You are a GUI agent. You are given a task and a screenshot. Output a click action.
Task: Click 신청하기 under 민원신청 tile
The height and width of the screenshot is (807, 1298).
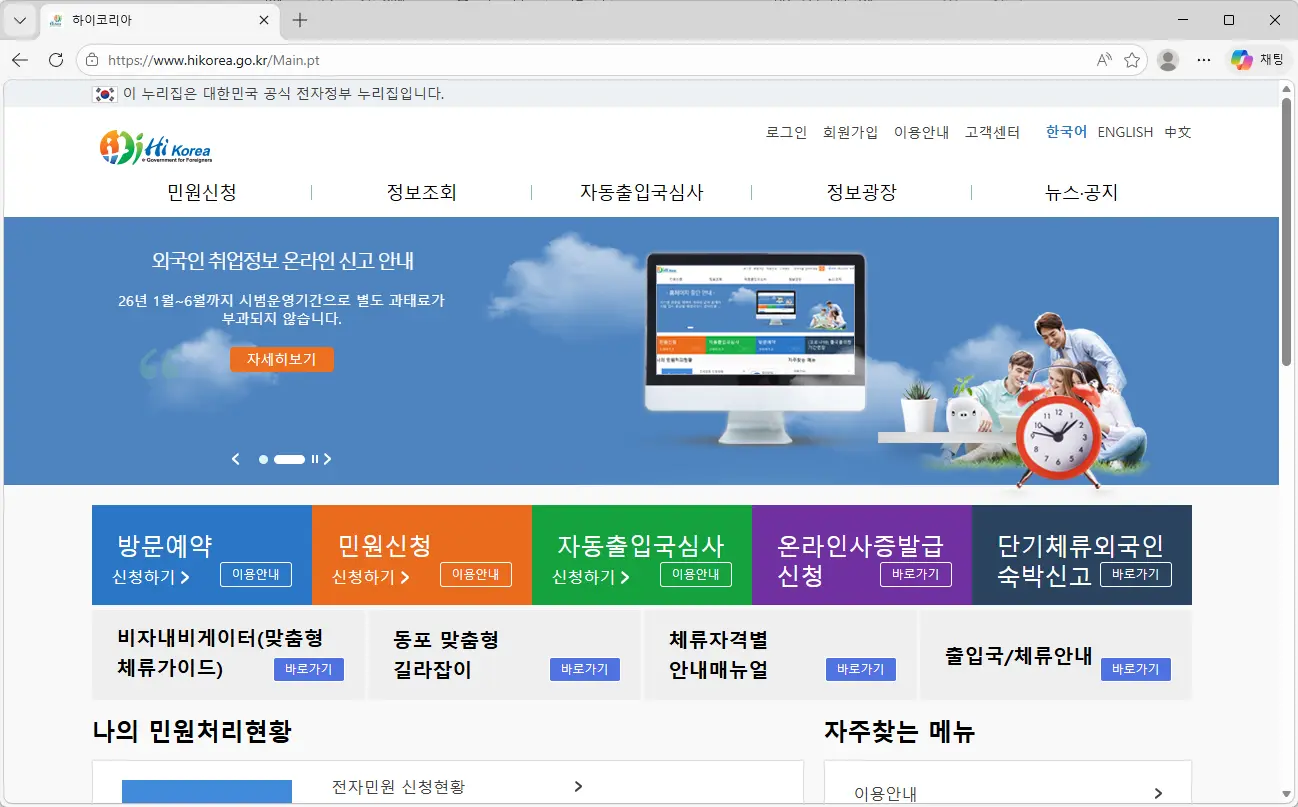(371, 577)
